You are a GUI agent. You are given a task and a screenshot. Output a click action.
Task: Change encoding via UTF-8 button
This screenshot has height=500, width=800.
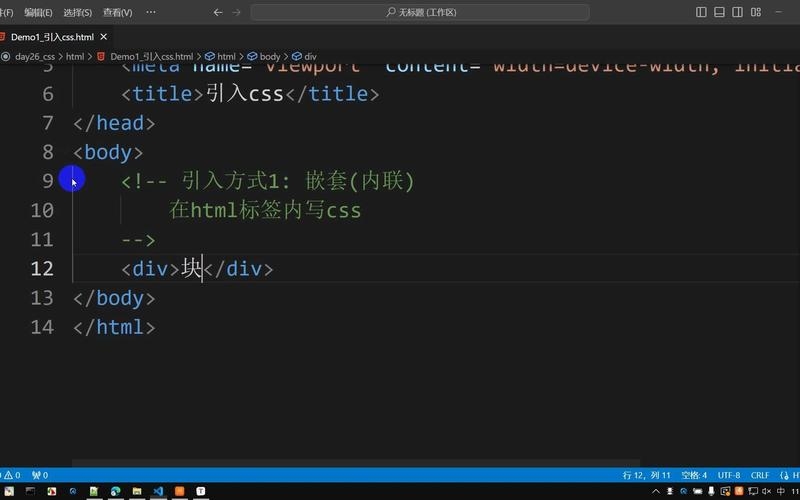point(729,476)
